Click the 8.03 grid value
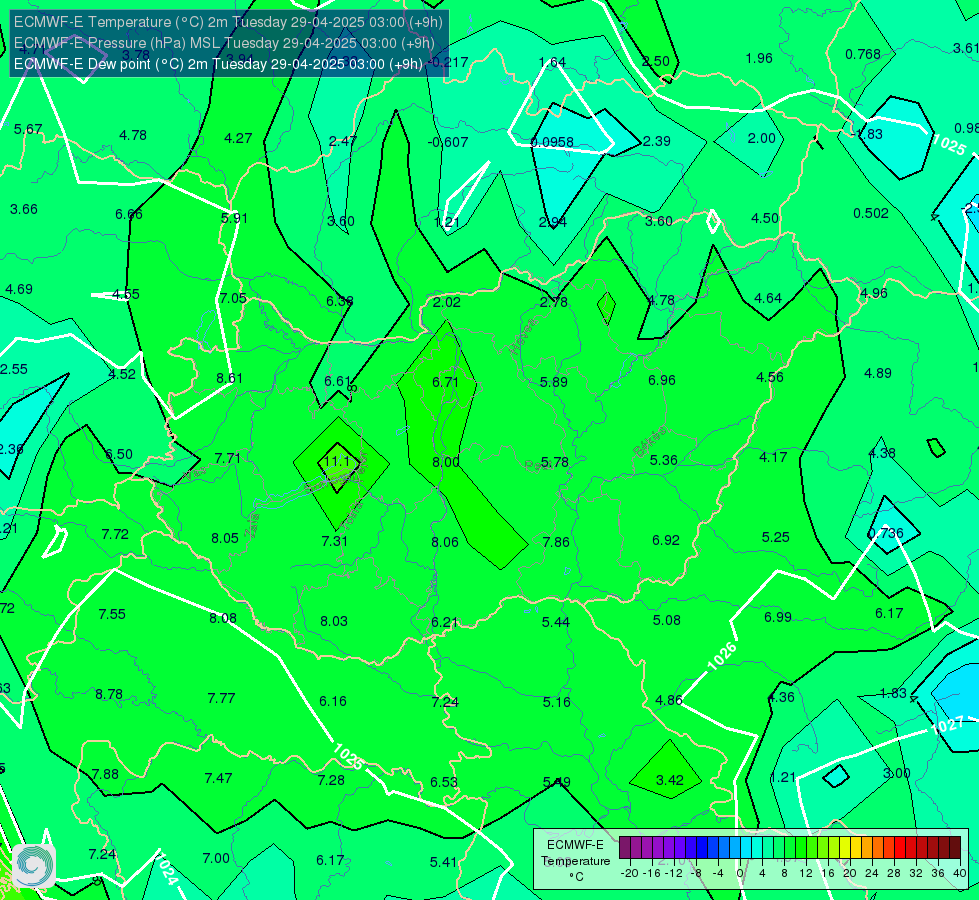 pyautogui.click(x=334, y=621)
